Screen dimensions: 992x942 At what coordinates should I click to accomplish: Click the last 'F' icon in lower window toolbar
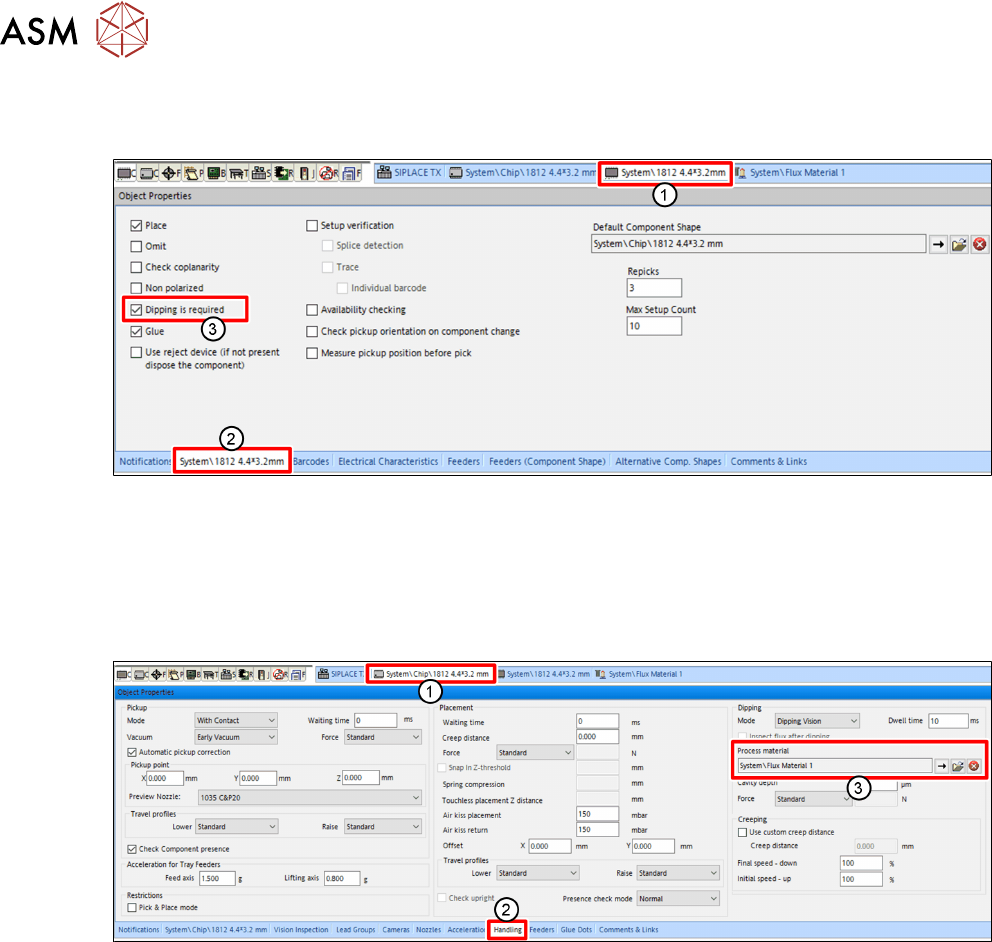click(298, 674)
